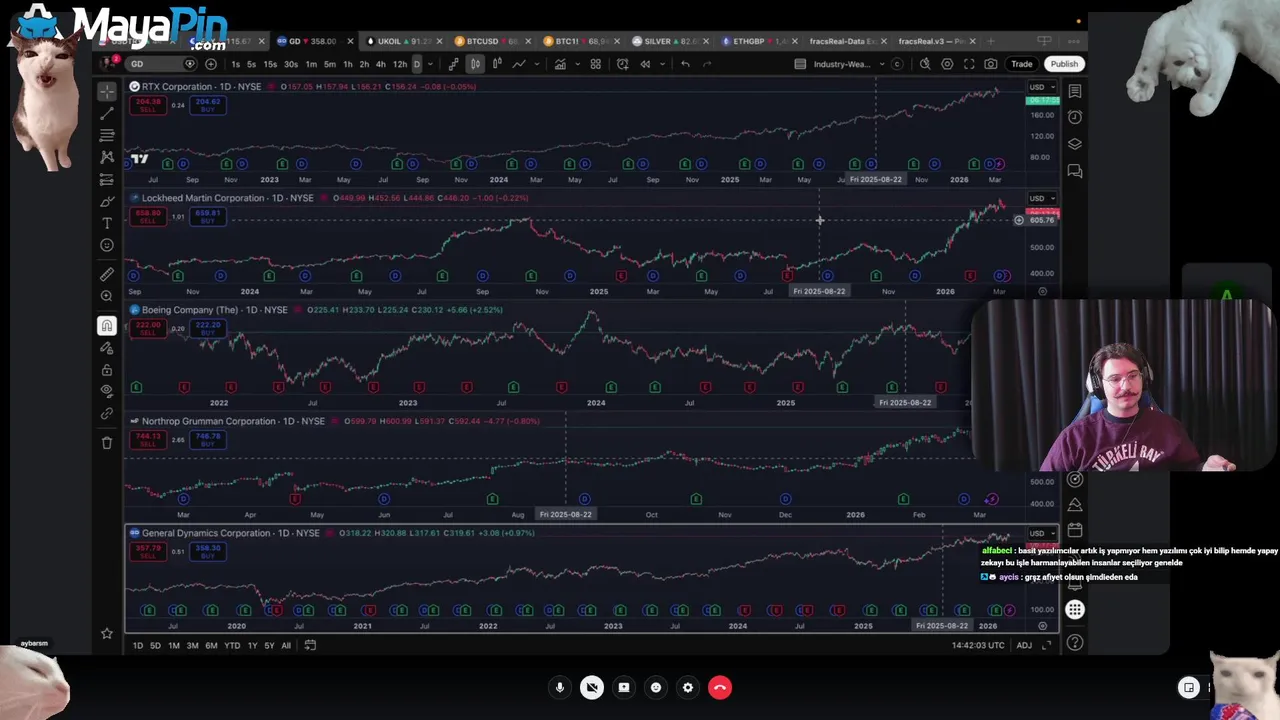1280x720 pixels.
Task: Switch to the fracsReal-Data browser tab
Action: pyautogui.click(x=848, y=41)
